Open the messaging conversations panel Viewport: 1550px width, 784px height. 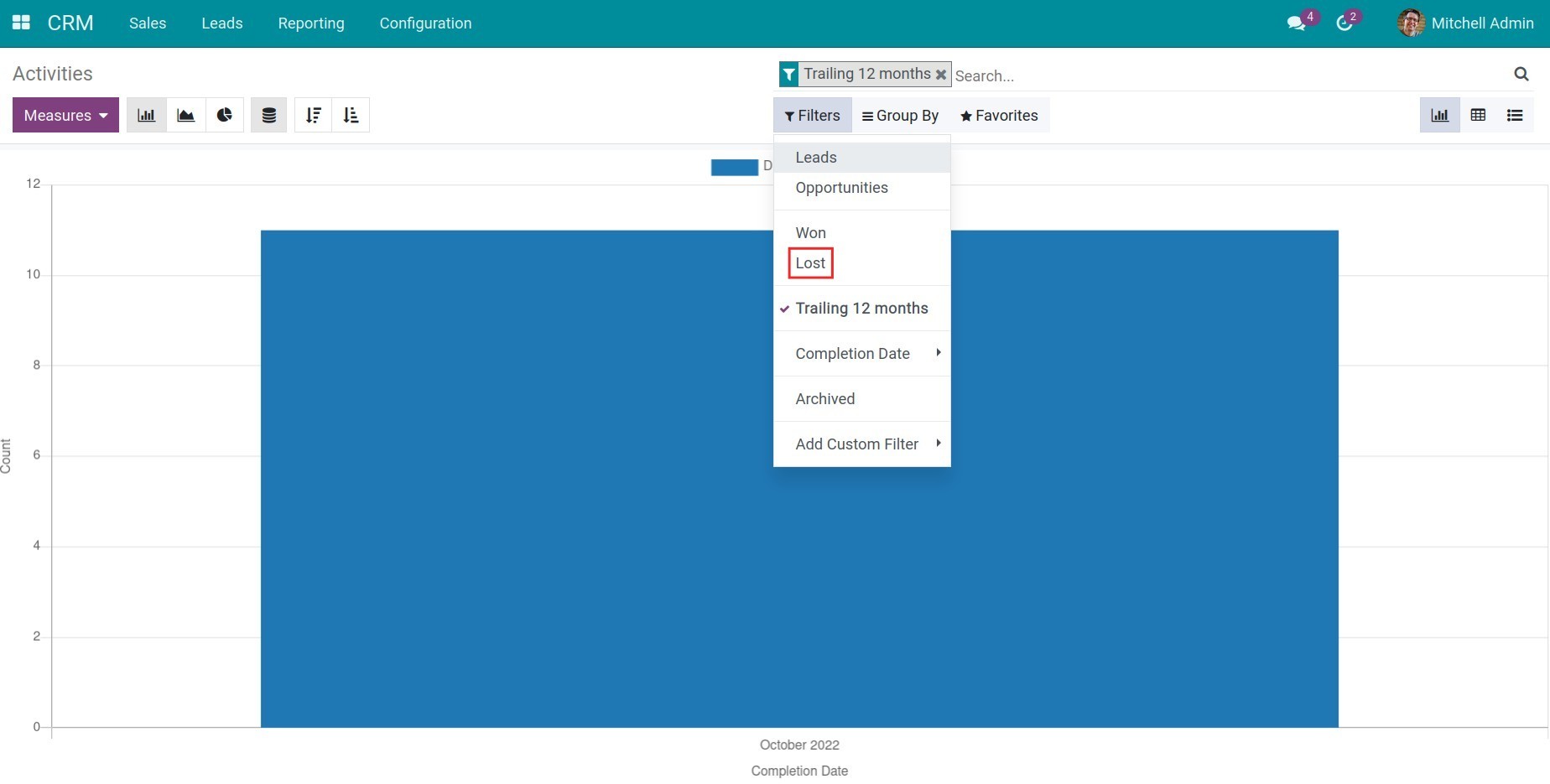(x=1296, y=23)
